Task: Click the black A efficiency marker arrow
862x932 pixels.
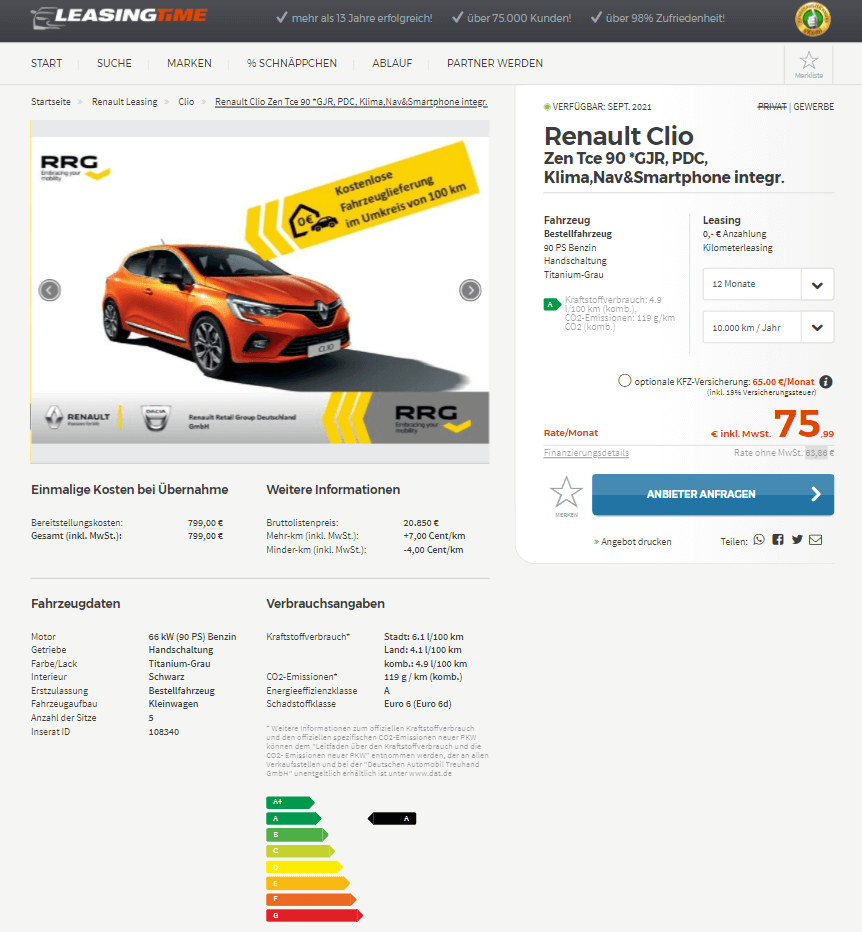Action: (x=392, y=818)
